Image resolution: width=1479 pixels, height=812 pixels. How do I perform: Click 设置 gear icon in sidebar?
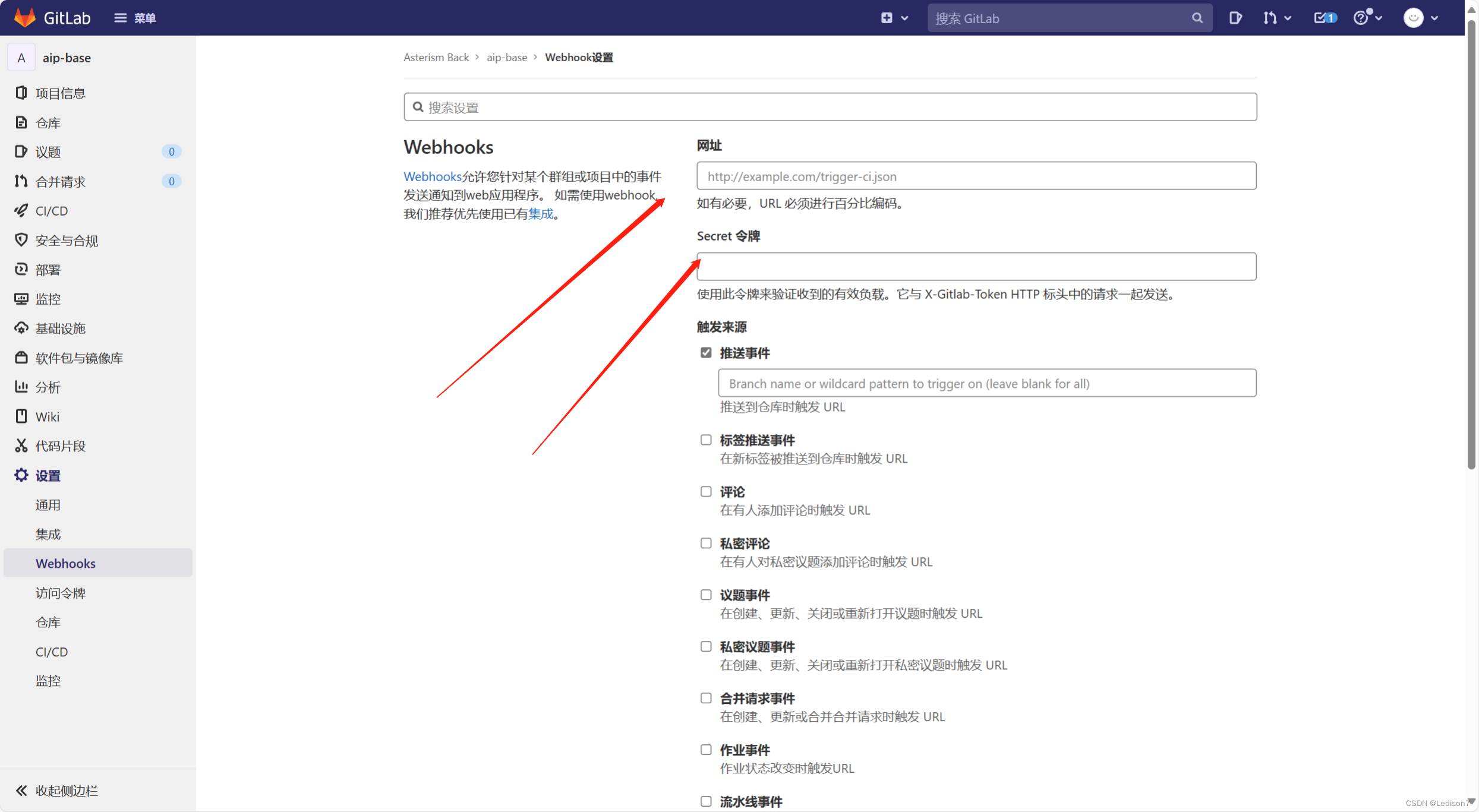(21, 475)
